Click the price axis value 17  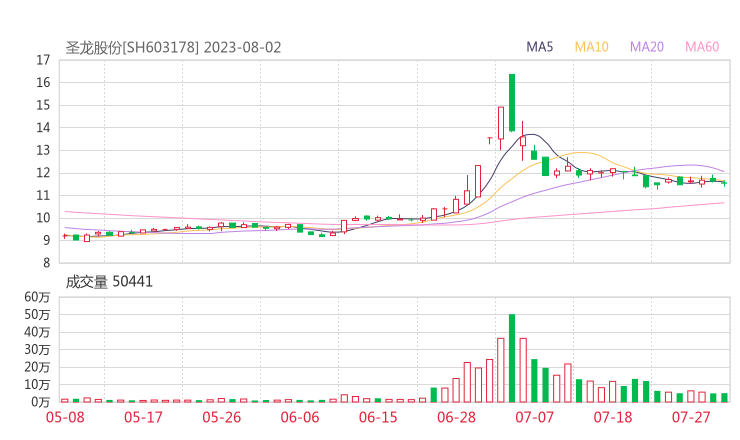click(x=43, y=60)
